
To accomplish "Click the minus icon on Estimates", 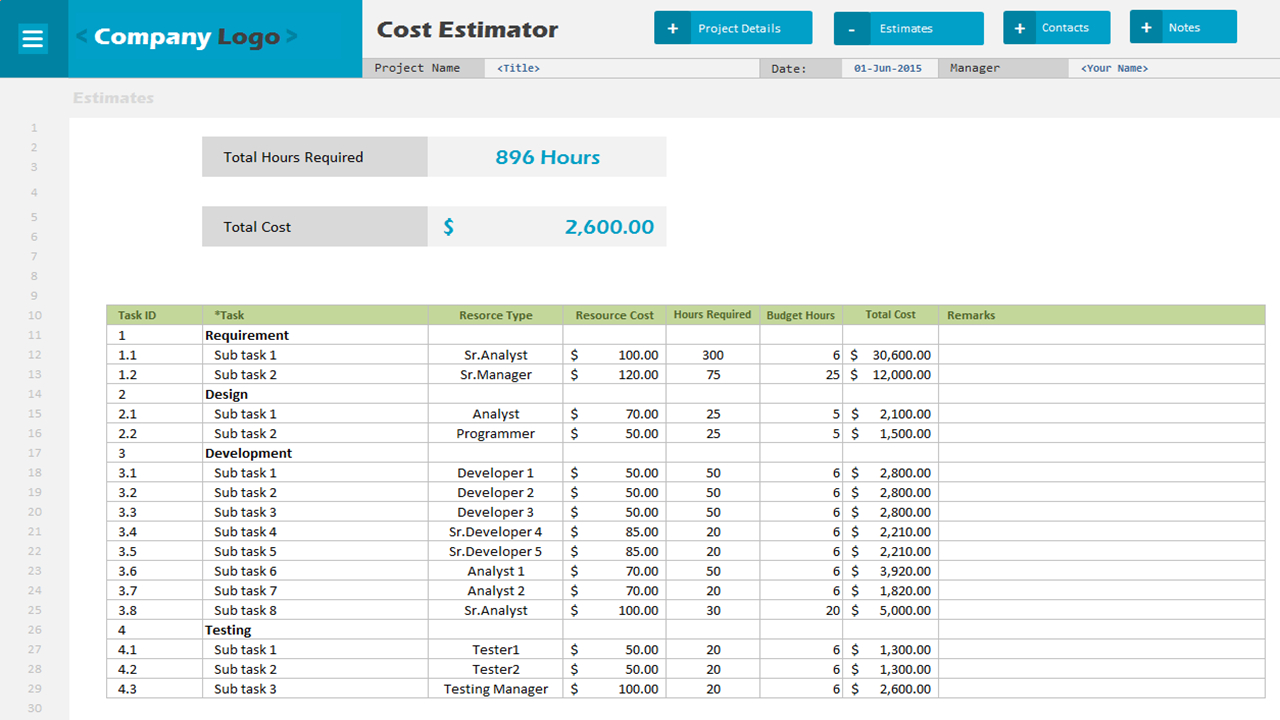I will click(851, 29).
